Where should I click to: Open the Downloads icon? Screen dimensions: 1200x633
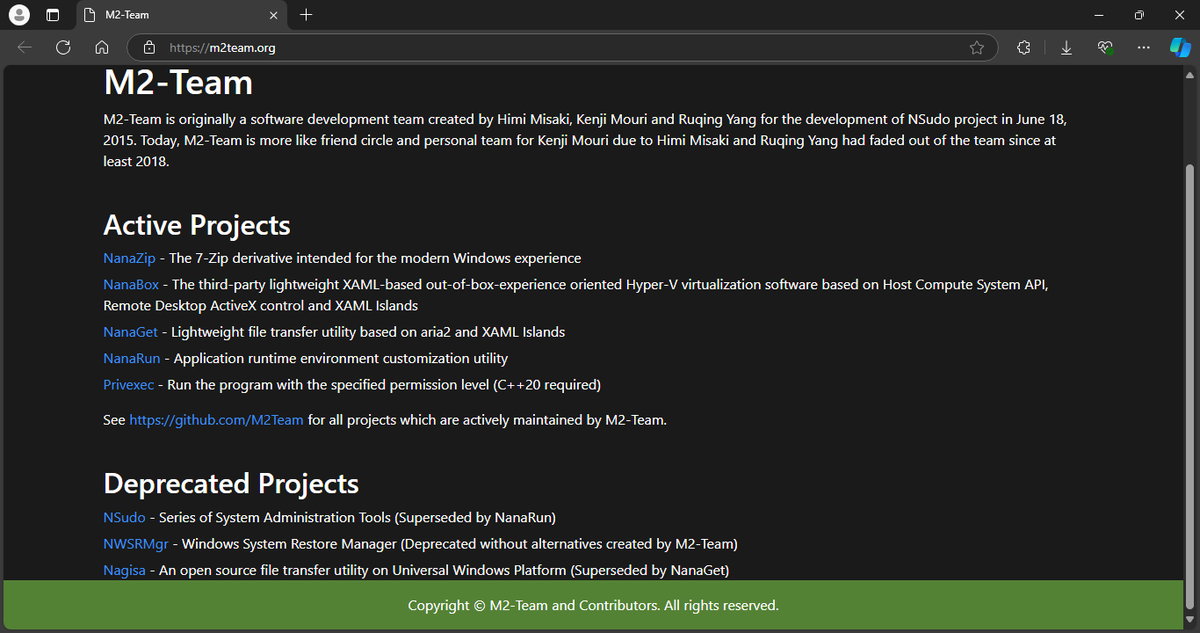[1066, 47]
